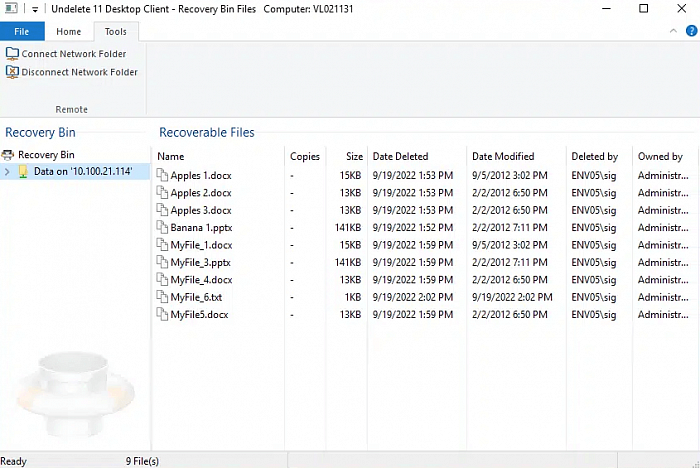Select the Apples 3.docx file name
Screen dimensions: 700x468
(201, 210)
